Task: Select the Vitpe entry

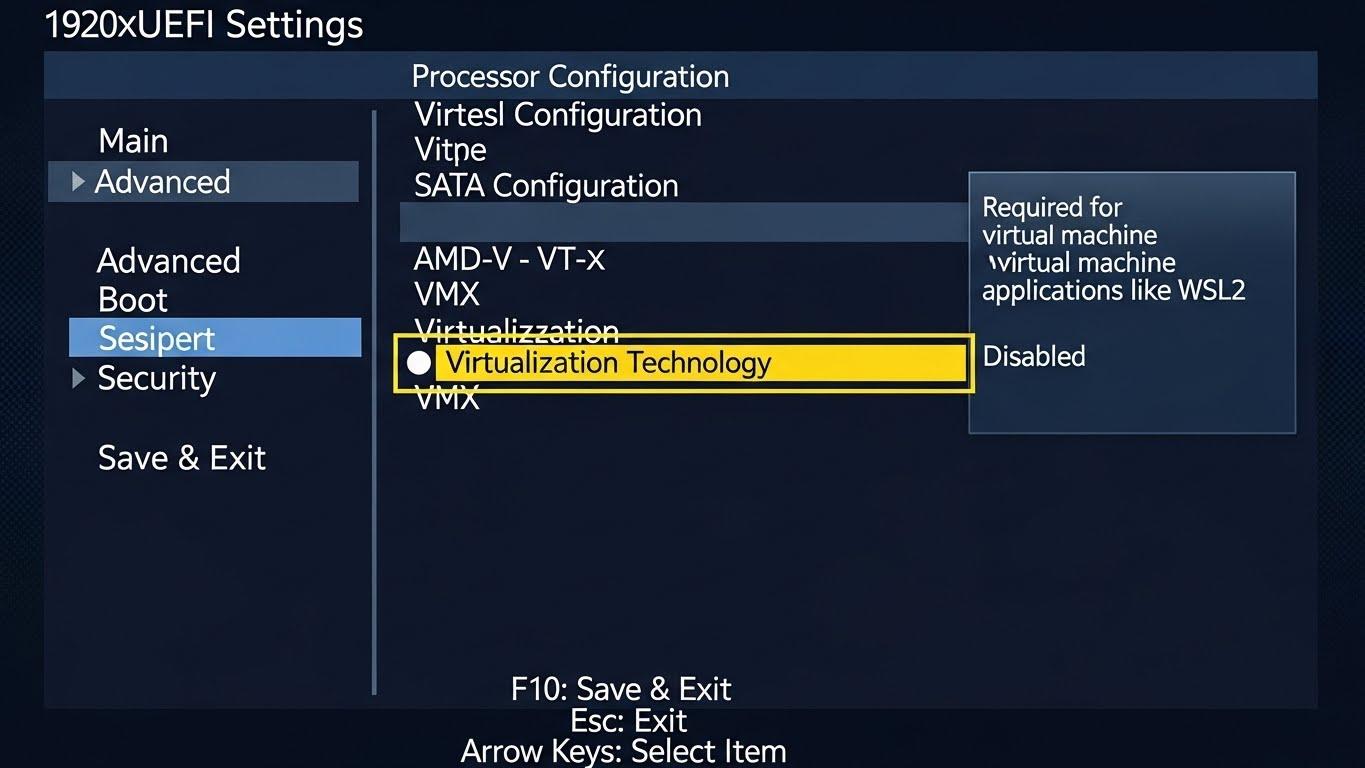Action: pyautogui.click(x=449, y=149)
